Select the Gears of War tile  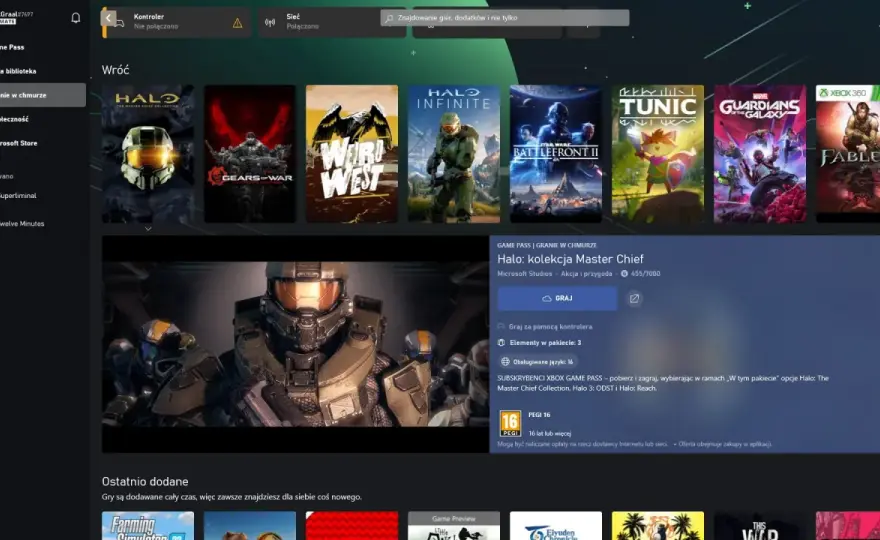(x=250, y=154)
